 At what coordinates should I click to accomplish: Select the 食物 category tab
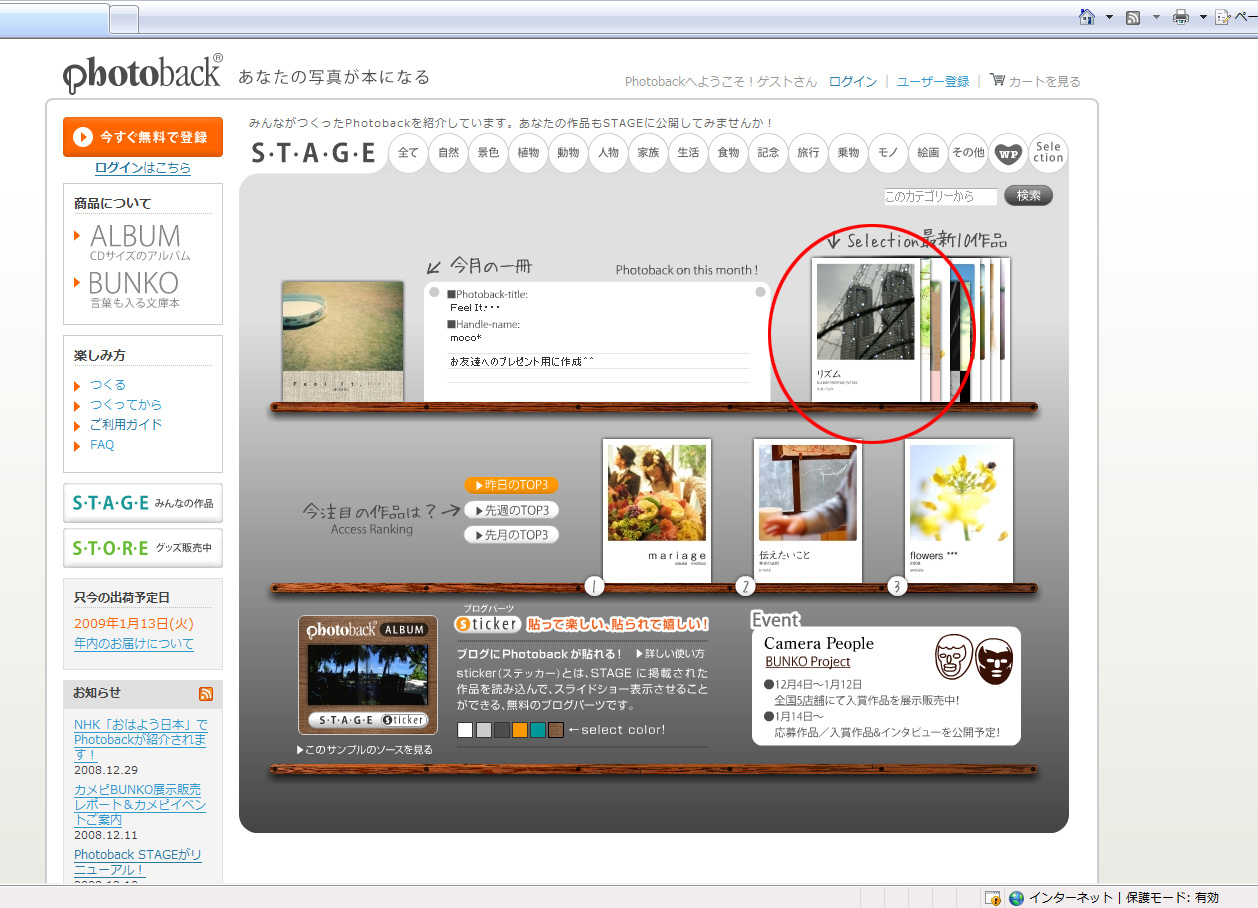[728, 153]
